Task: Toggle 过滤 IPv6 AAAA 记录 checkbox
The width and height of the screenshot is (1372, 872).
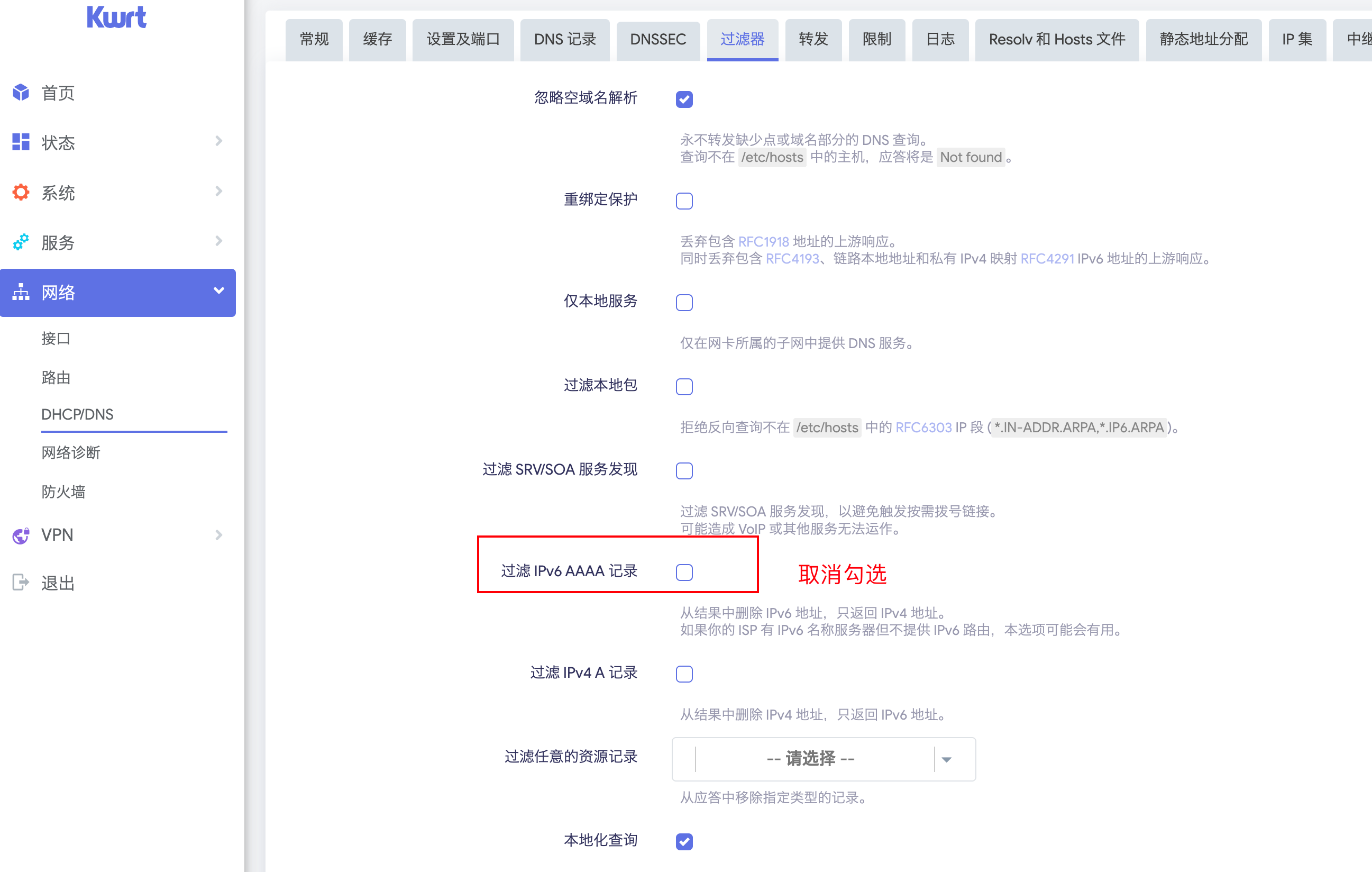Action: 684,572
